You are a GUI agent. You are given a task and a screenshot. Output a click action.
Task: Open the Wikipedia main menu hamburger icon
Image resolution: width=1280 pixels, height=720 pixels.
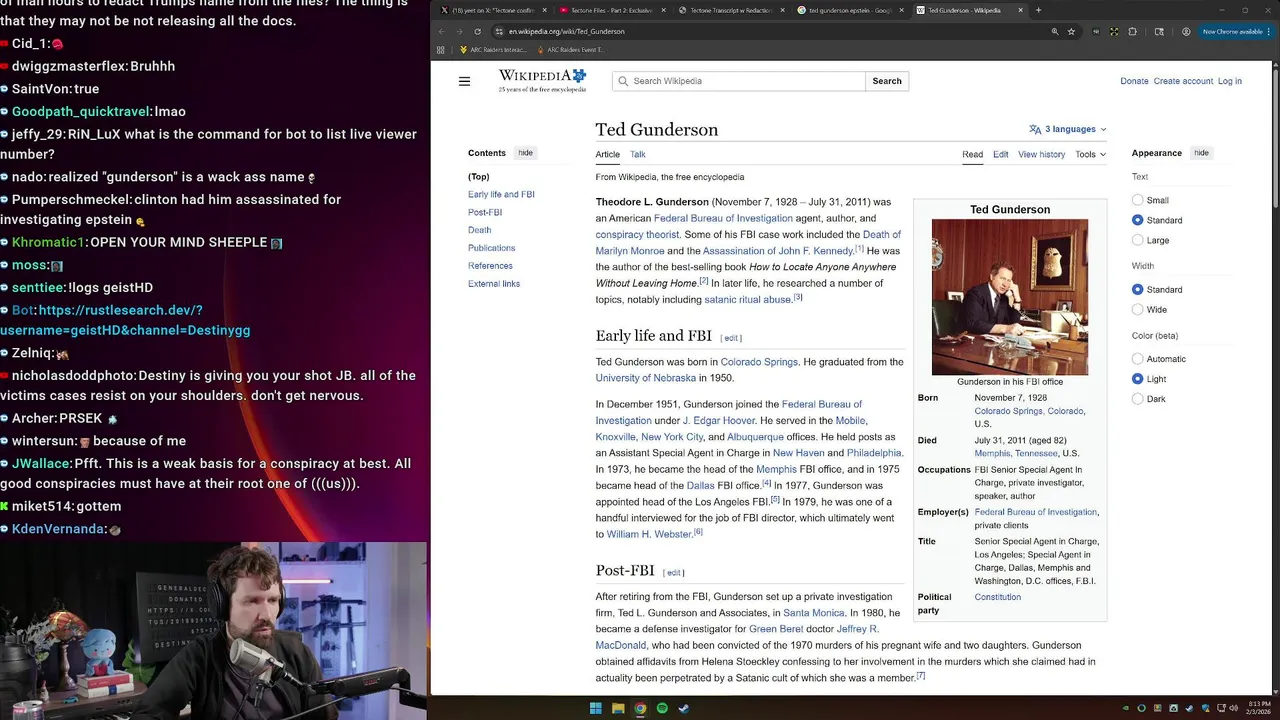(464, 81)
